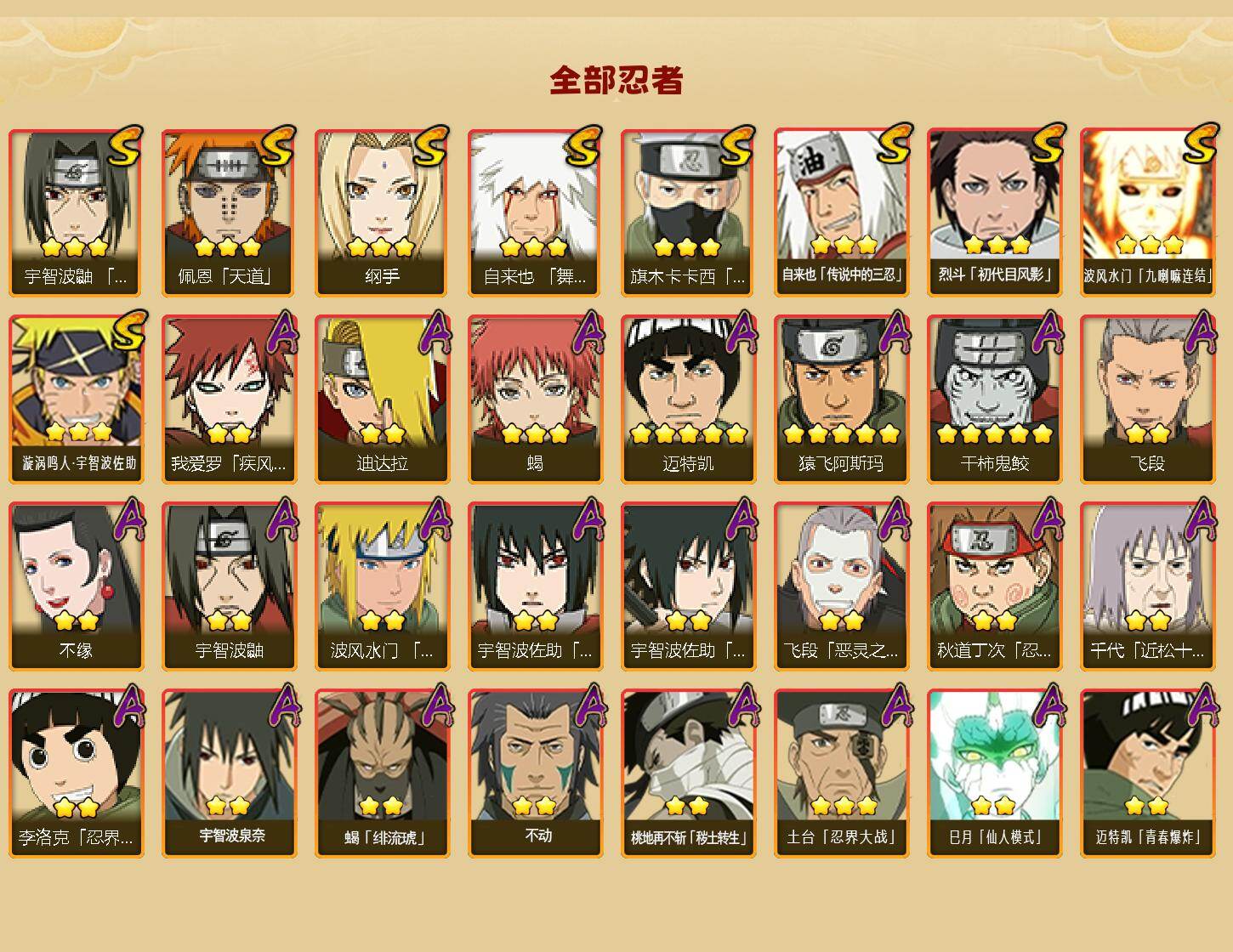Click the 蝎 character card
Viewport: 1233px width, 952px height.
(x=535, y=399)
